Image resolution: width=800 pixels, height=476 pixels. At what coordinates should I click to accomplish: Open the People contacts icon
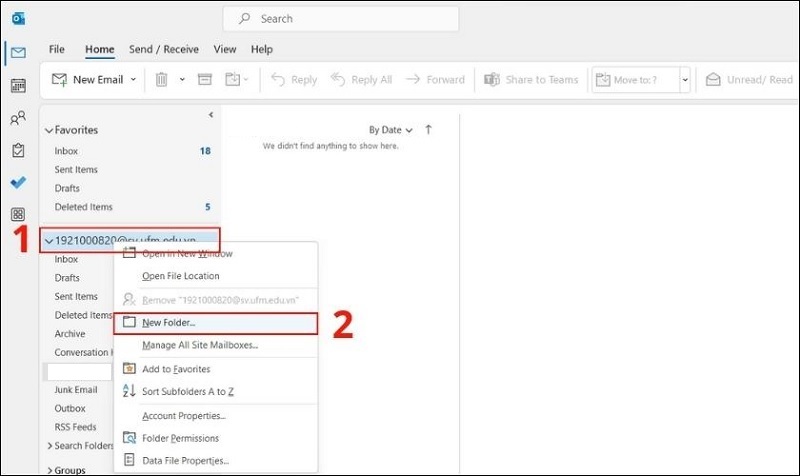pyautogui.click(x=18, y=118)
